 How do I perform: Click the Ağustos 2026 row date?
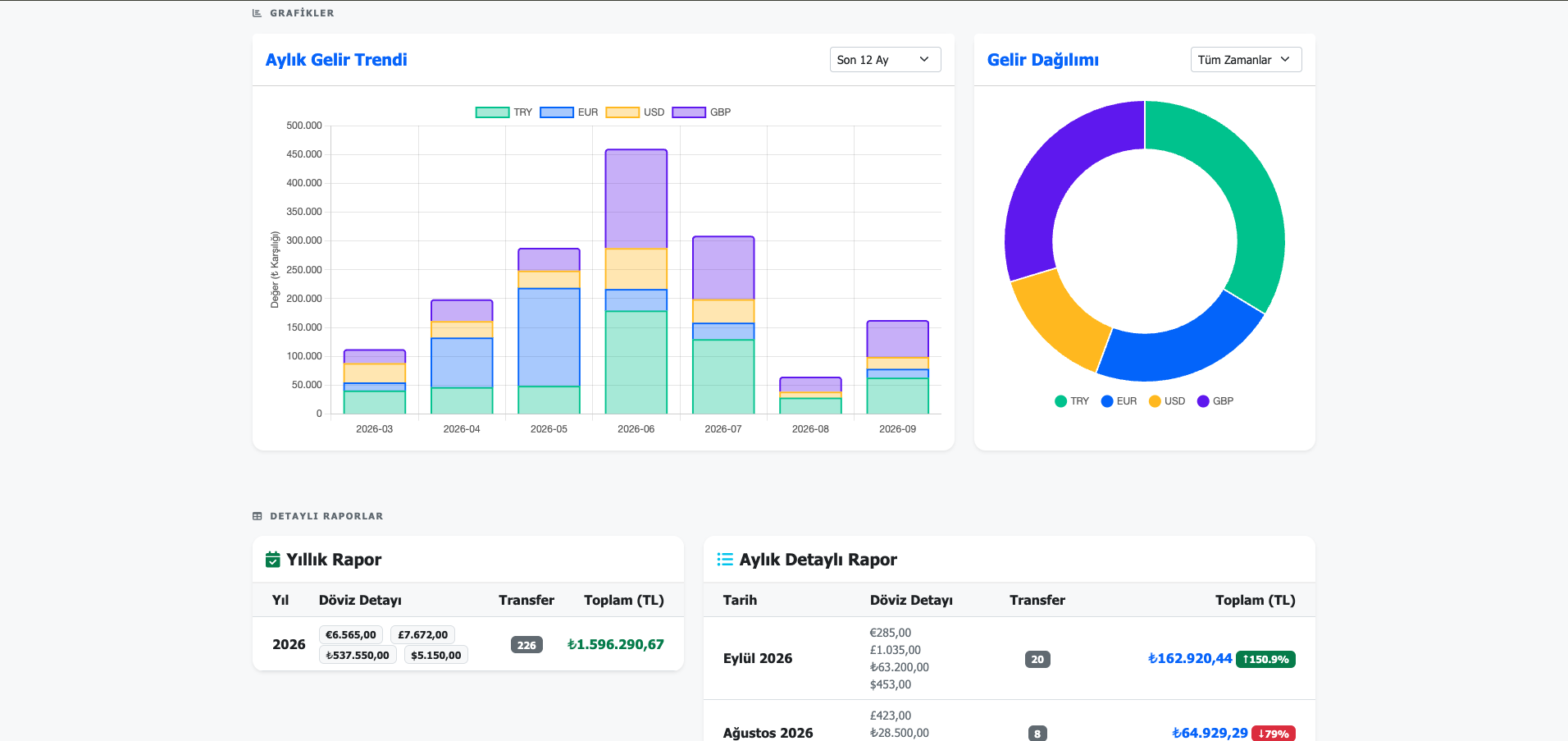coord(768,733)
